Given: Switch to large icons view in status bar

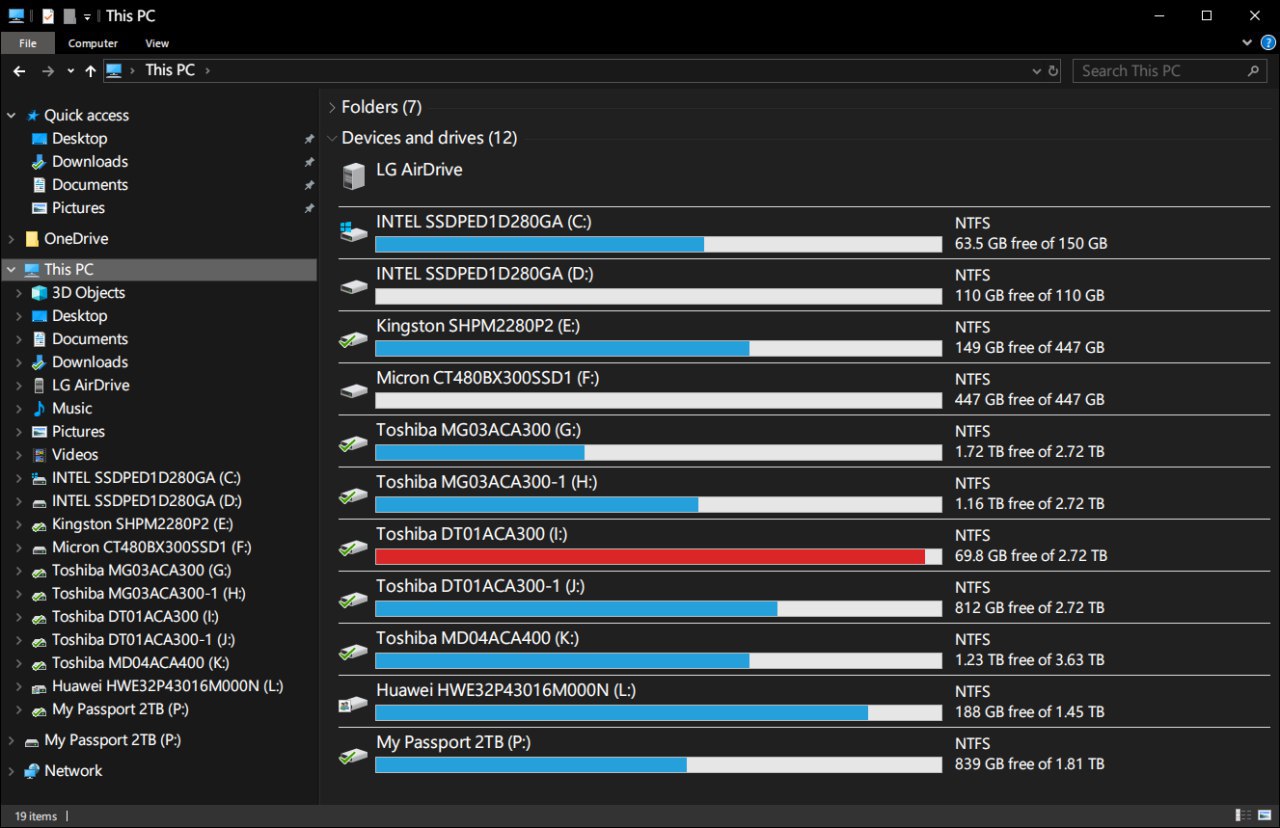Looking at the screenshot, I should click(1262, 816).
